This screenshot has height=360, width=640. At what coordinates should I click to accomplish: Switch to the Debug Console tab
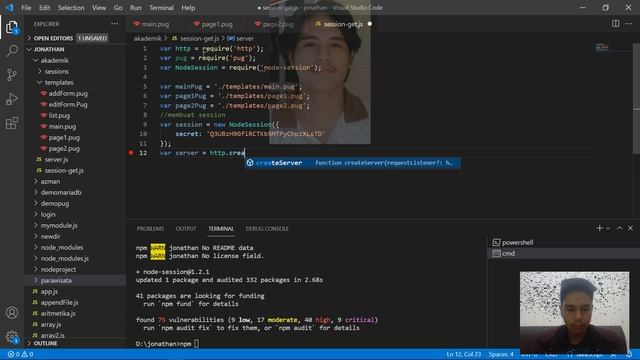coord(267,229)
